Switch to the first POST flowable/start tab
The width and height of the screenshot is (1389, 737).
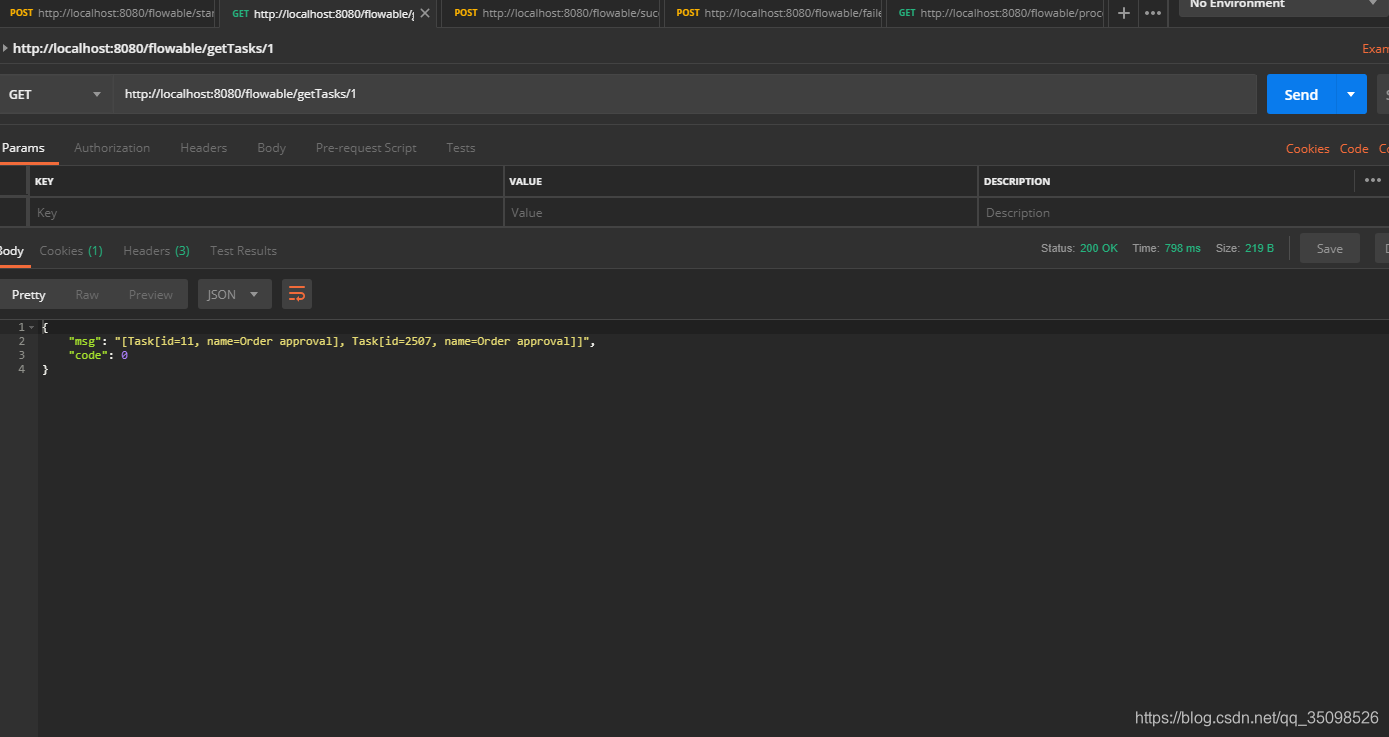110,13
